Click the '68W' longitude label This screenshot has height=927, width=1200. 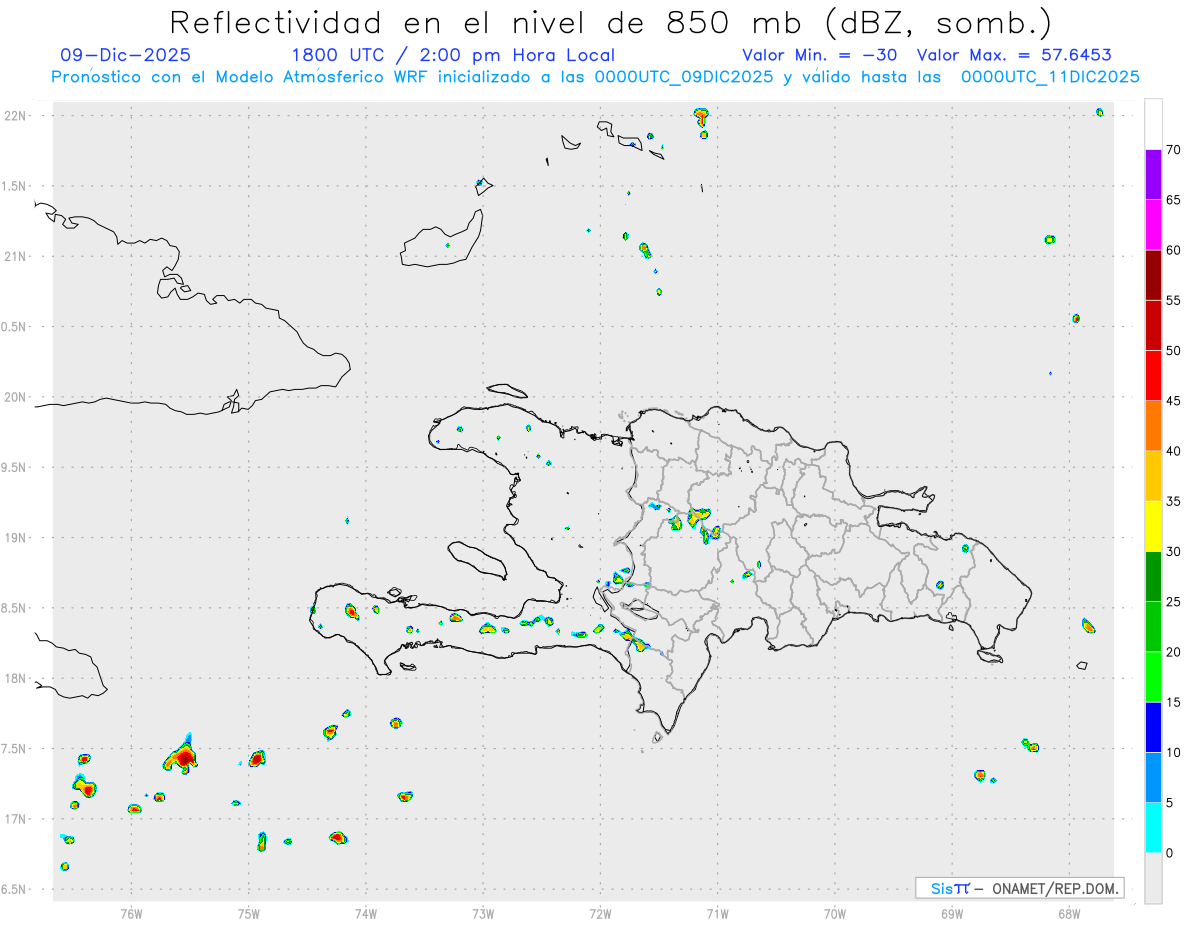coord(1069,913)
